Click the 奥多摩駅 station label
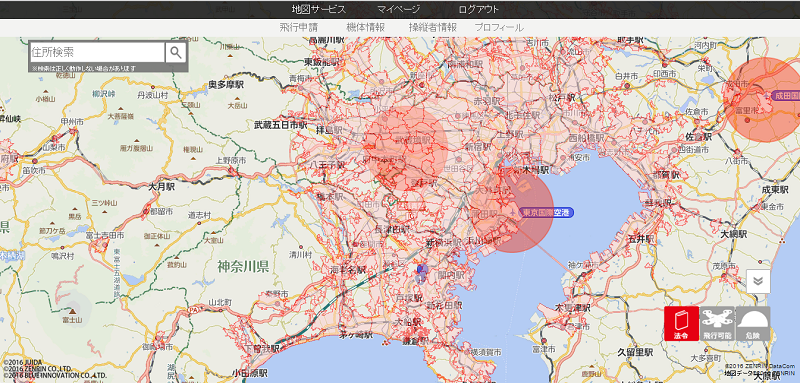 pos(226,85)
